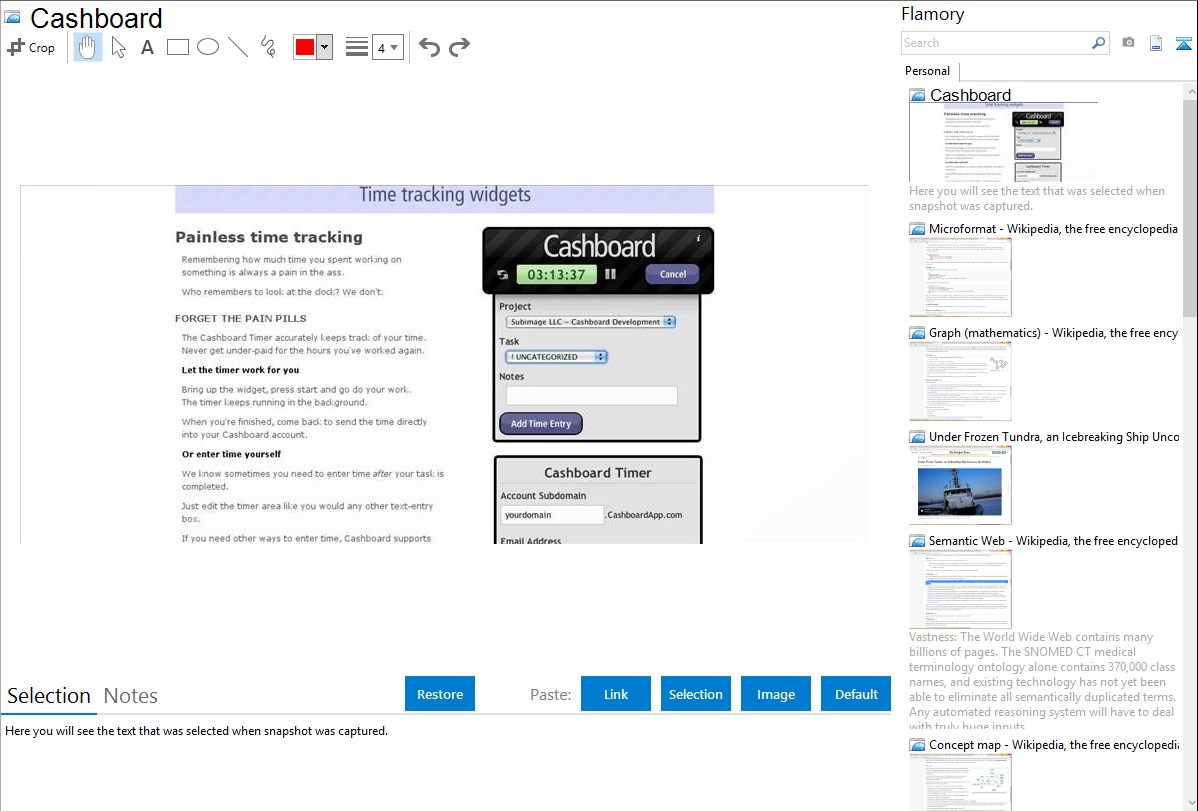Click the Flamory search magnifier icon

(x=1098, y=43)
